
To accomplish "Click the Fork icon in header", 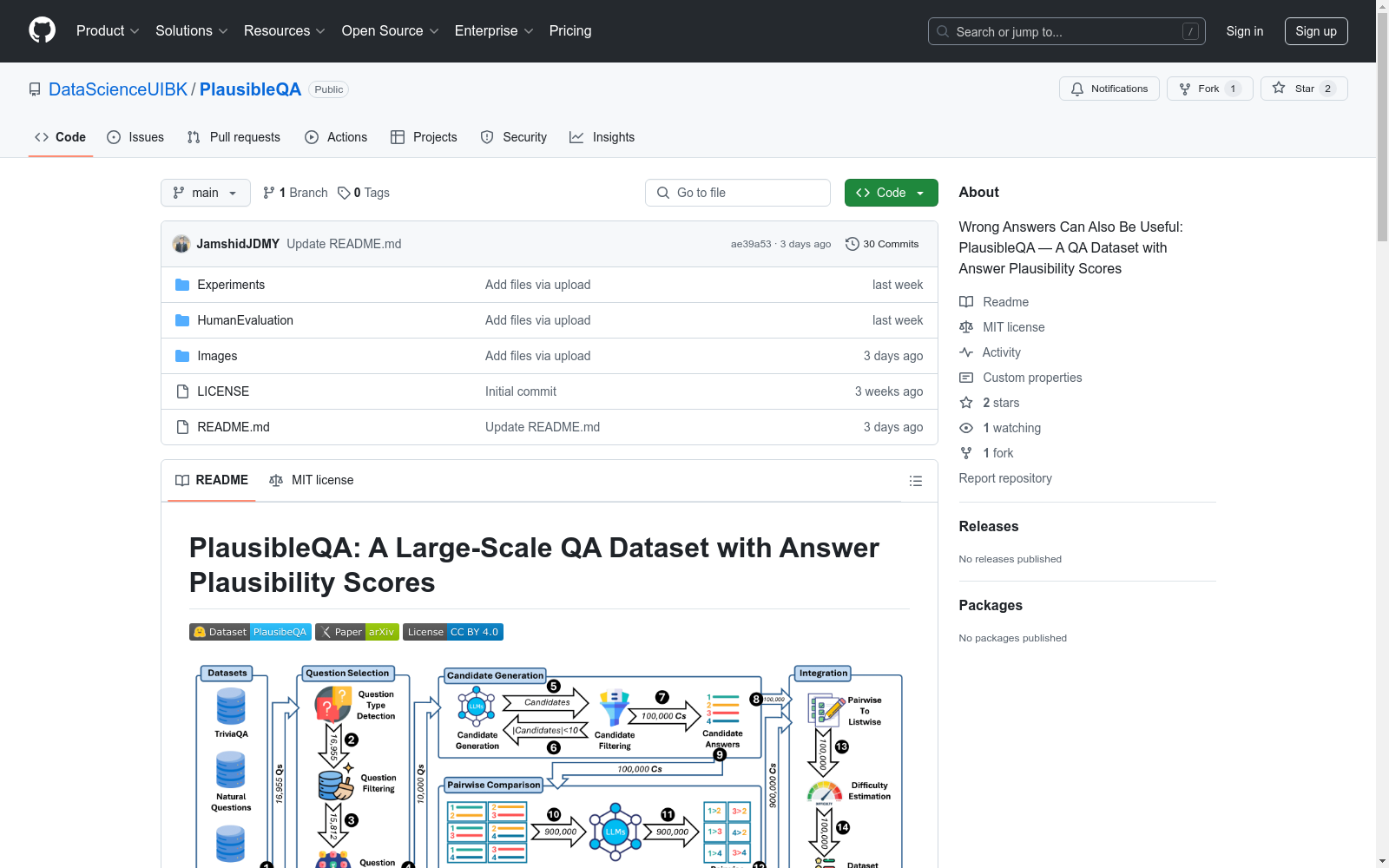I will tap(1185, 89).
